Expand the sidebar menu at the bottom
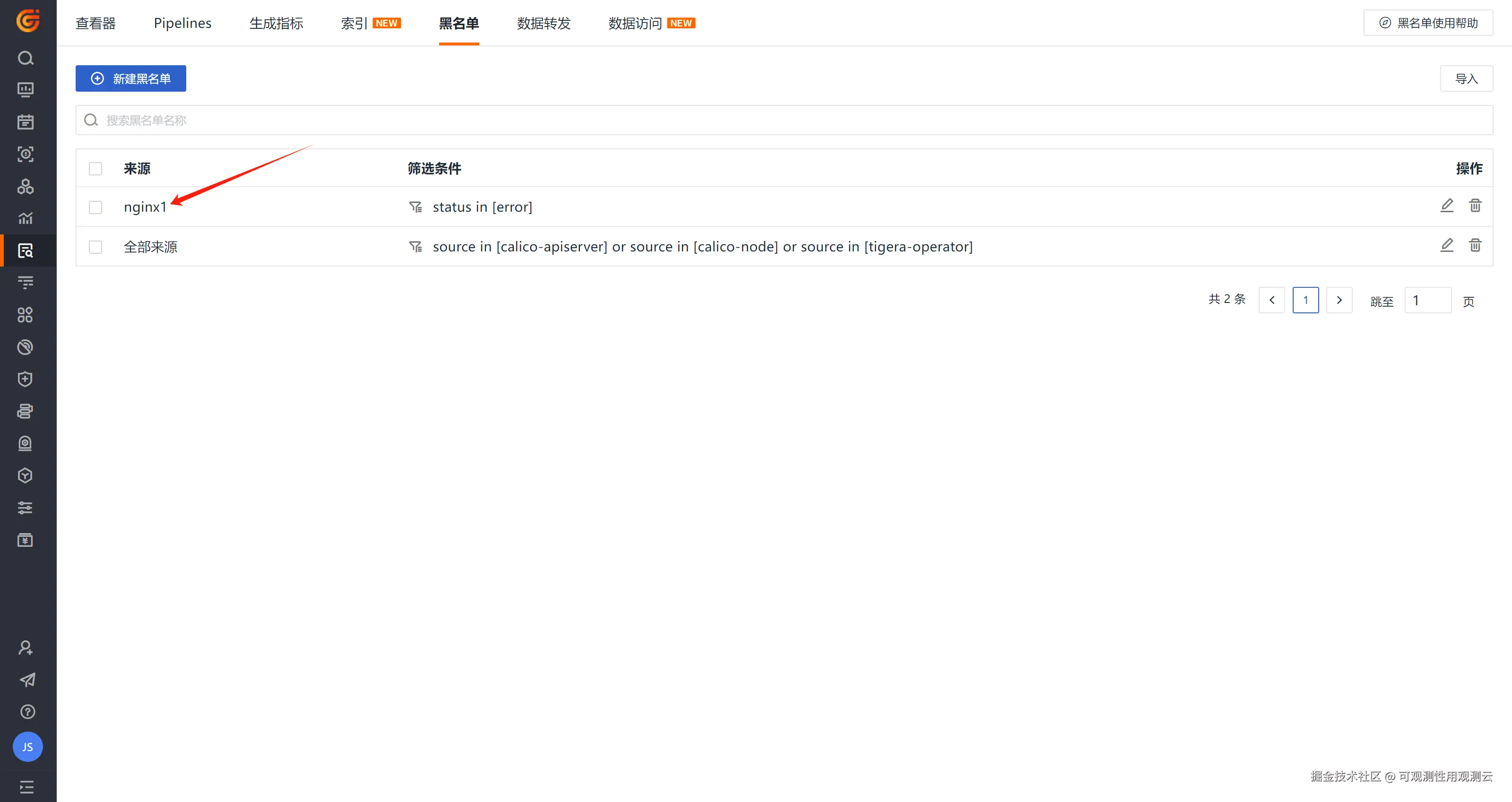Screen dimensions: 1512x802 click(27, 786)
